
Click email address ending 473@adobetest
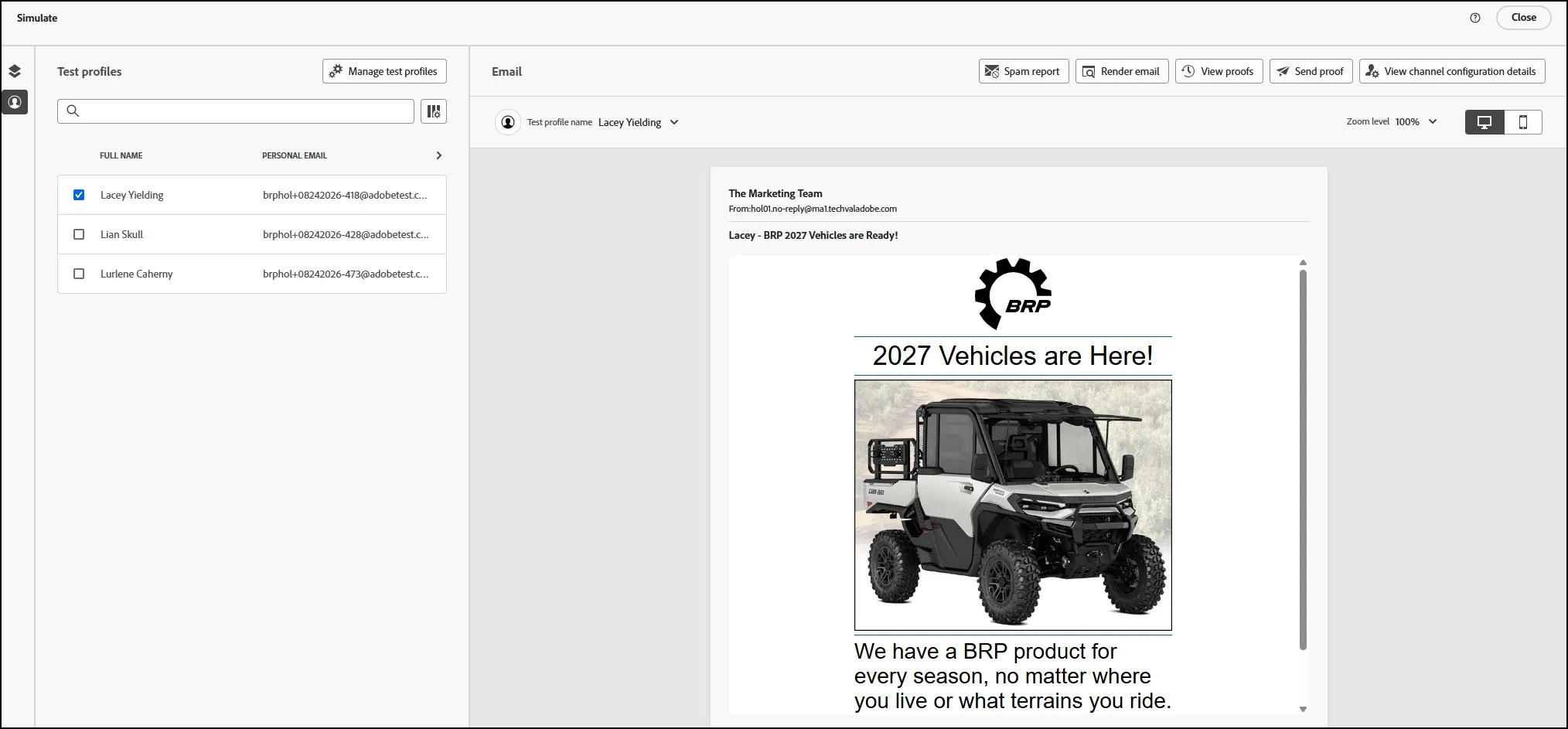tap(346, 274)
